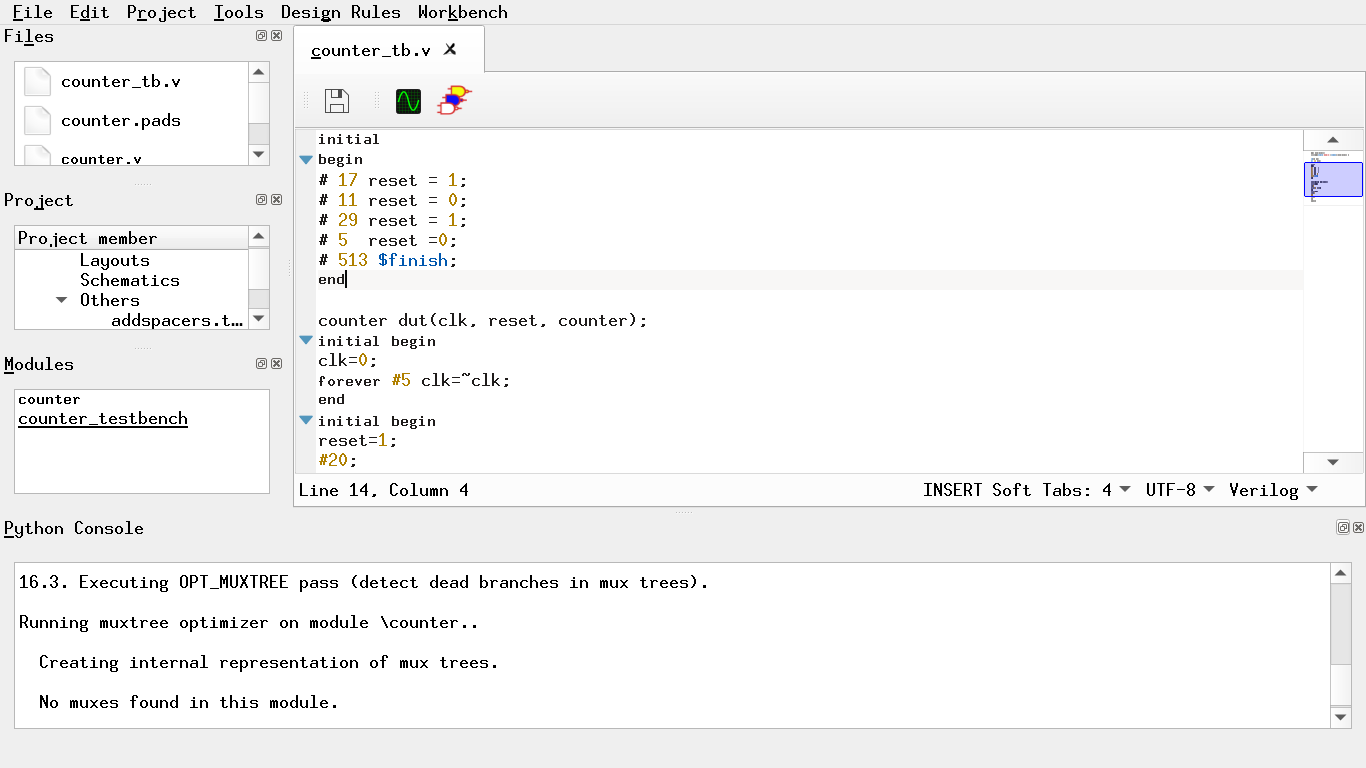Select the counter_tb.v file icon
The image size is (1366, 768).
[x=37, y=82]
